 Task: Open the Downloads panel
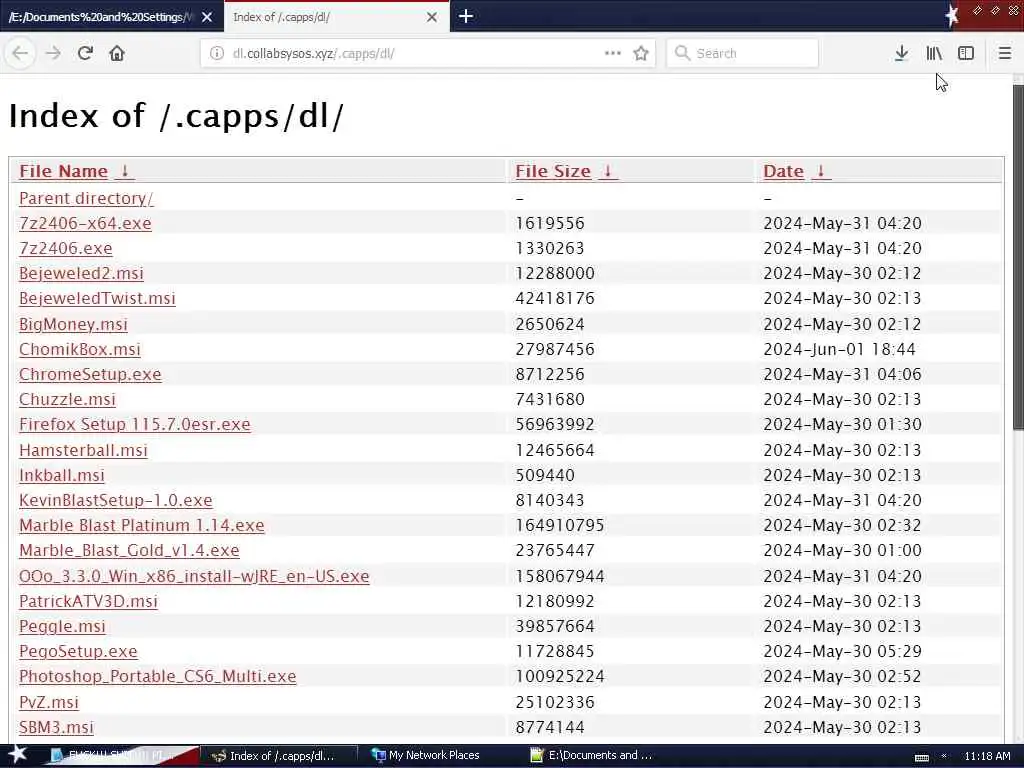point(901,53)
